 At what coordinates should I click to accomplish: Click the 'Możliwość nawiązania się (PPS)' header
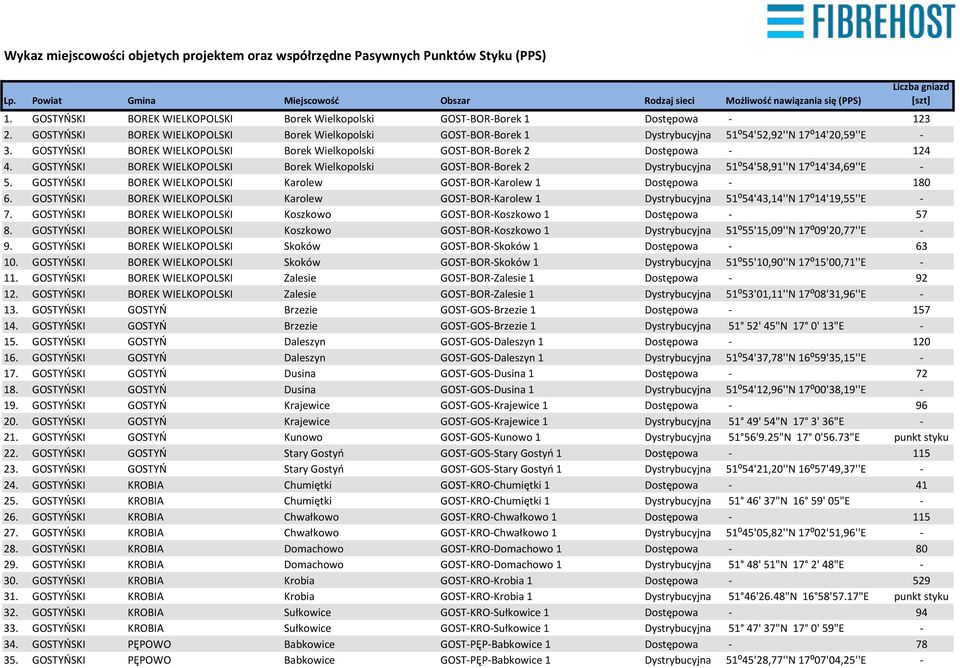pyautogui.click(x=793, y=100)
